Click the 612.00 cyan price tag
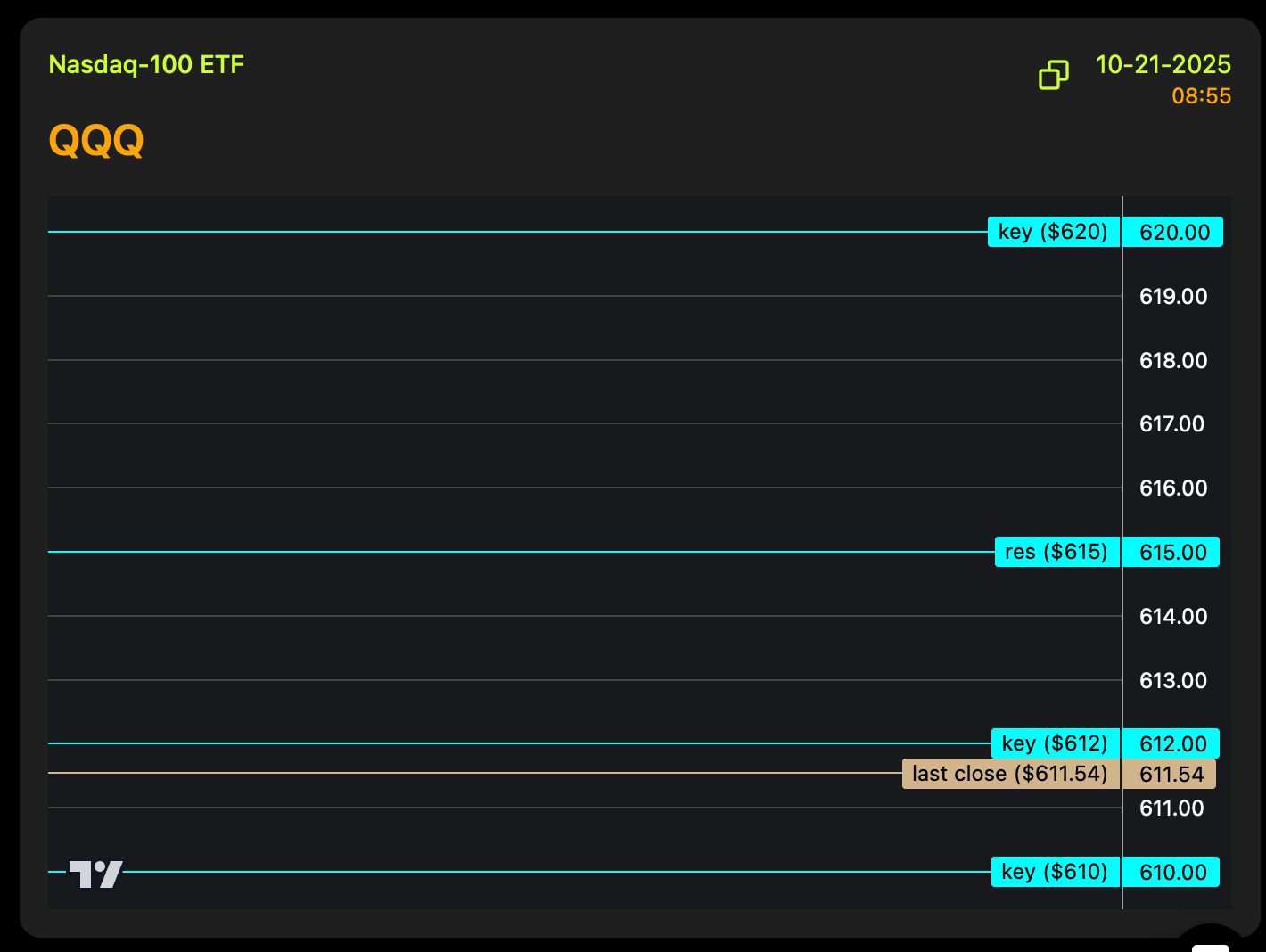1266x952 pixels. [x=1171, y=744]
